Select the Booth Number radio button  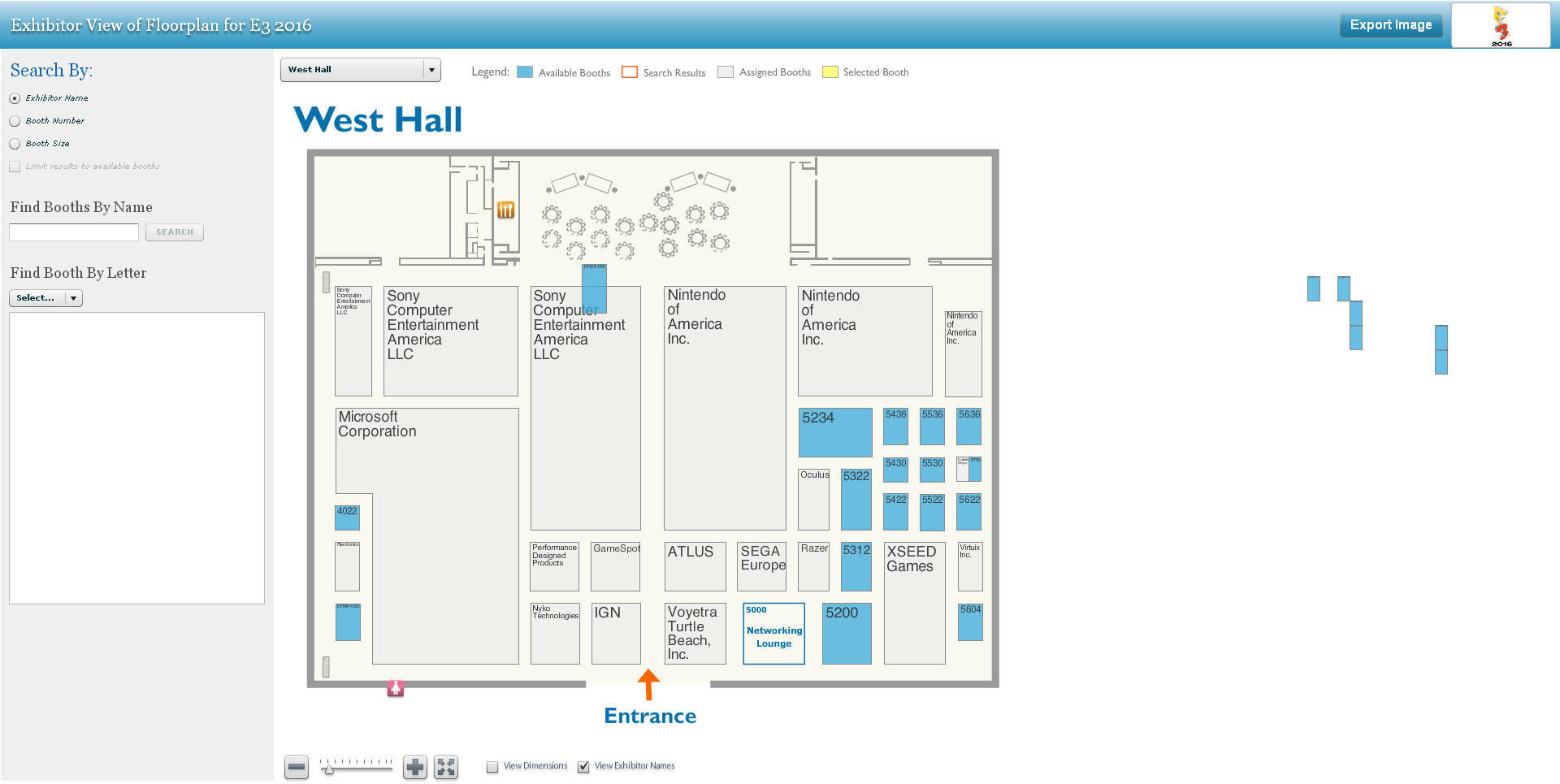click(x=15, y=121)
